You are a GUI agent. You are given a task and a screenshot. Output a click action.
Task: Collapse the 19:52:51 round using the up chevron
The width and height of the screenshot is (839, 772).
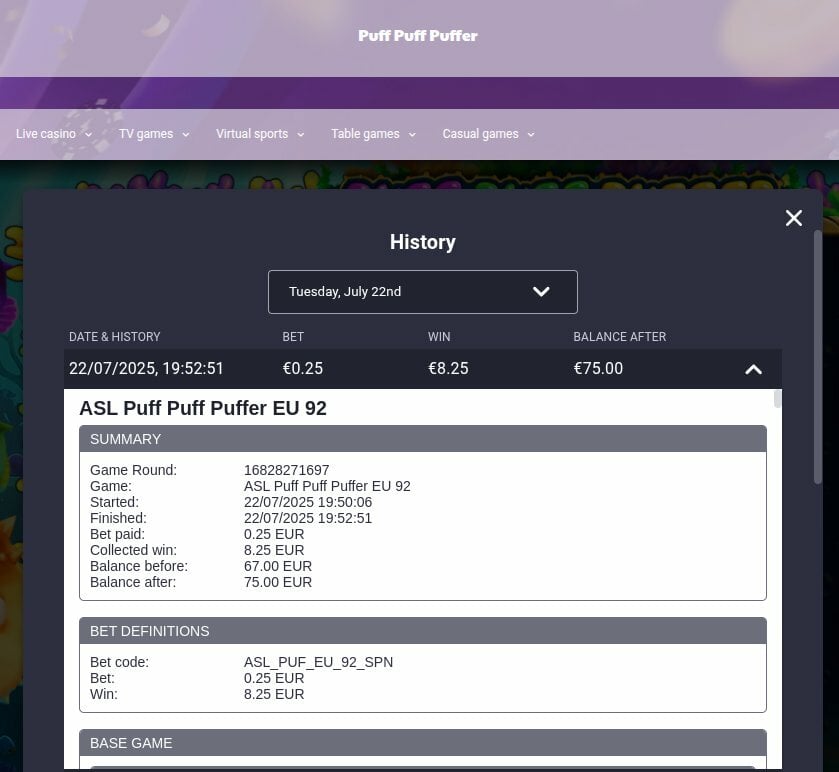click(753, 369)
